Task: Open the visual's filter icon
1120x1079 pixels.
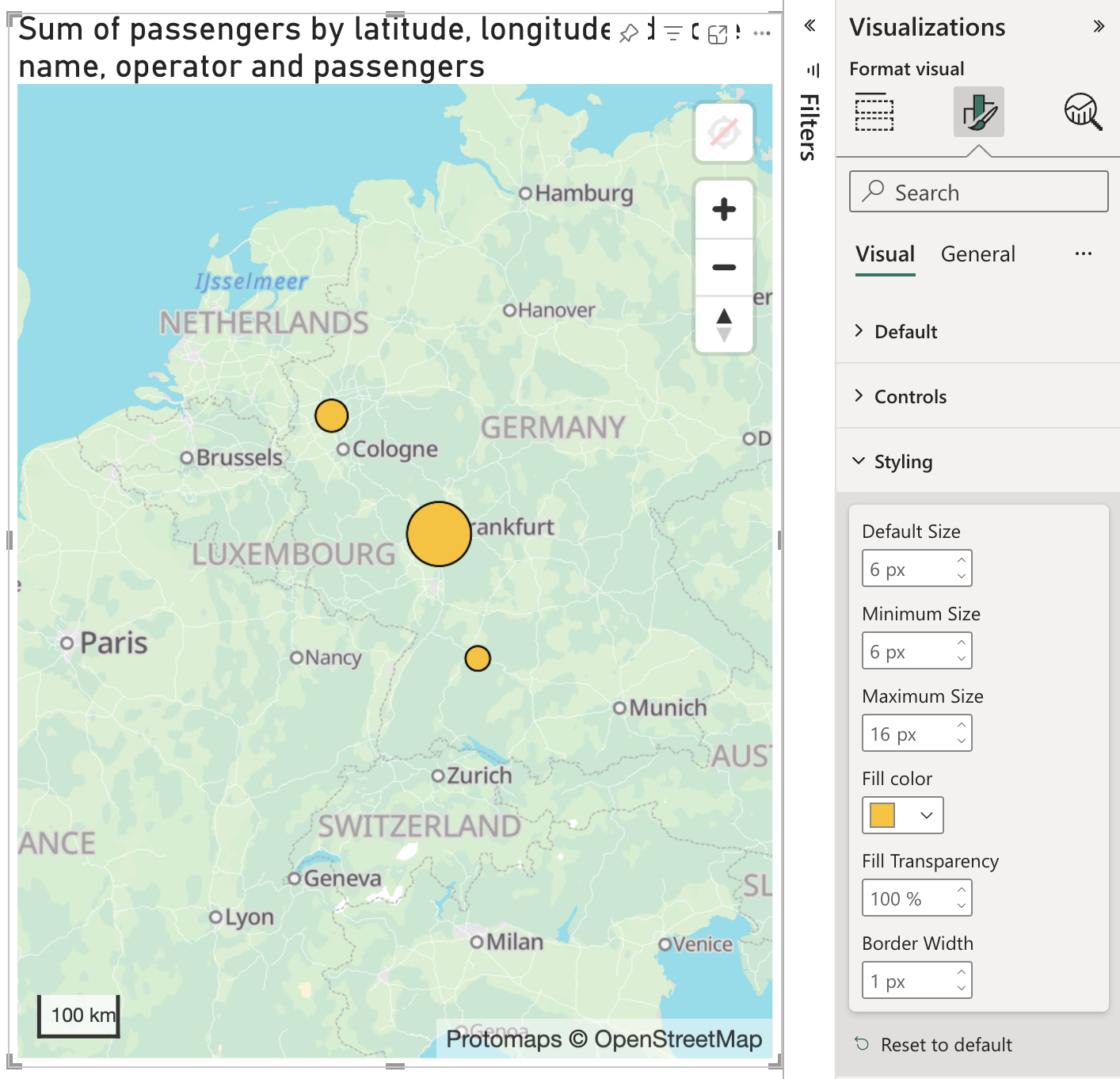Action: 672,33
